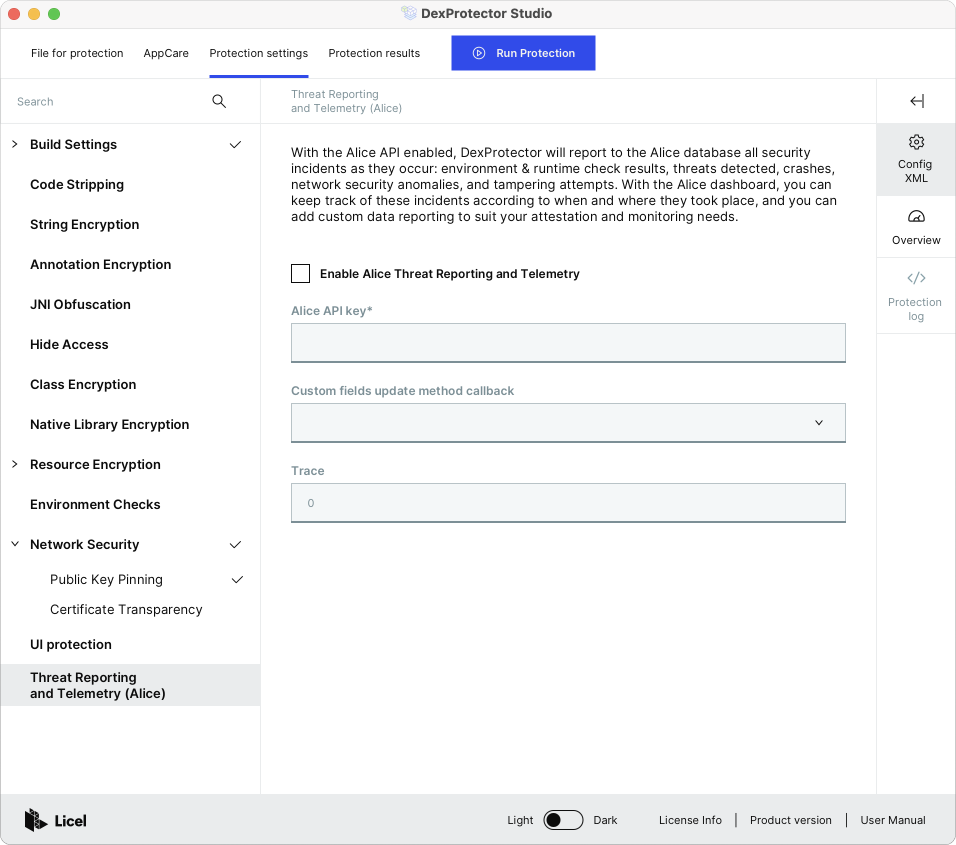This screenshot has width=956, height=845.
Task: Open Certificate Transparency settings
Action: 126,610
